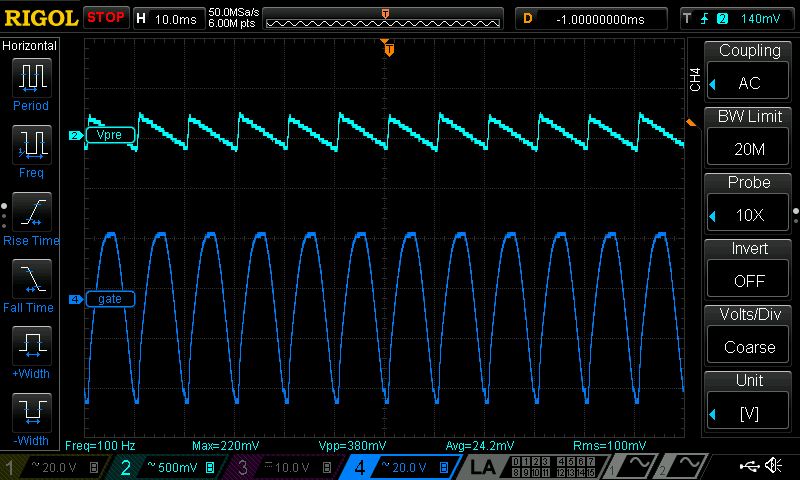The height and width of the screenshot is (480, 800).
Task: Click the Max=220mV measurement
Action: 226,445
